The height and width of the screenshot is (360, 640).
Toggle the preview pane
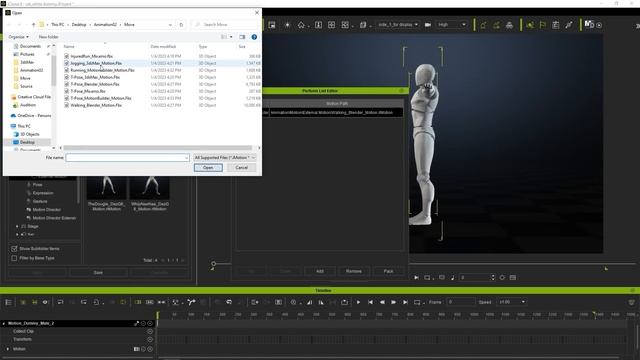(x=242, y=37)
